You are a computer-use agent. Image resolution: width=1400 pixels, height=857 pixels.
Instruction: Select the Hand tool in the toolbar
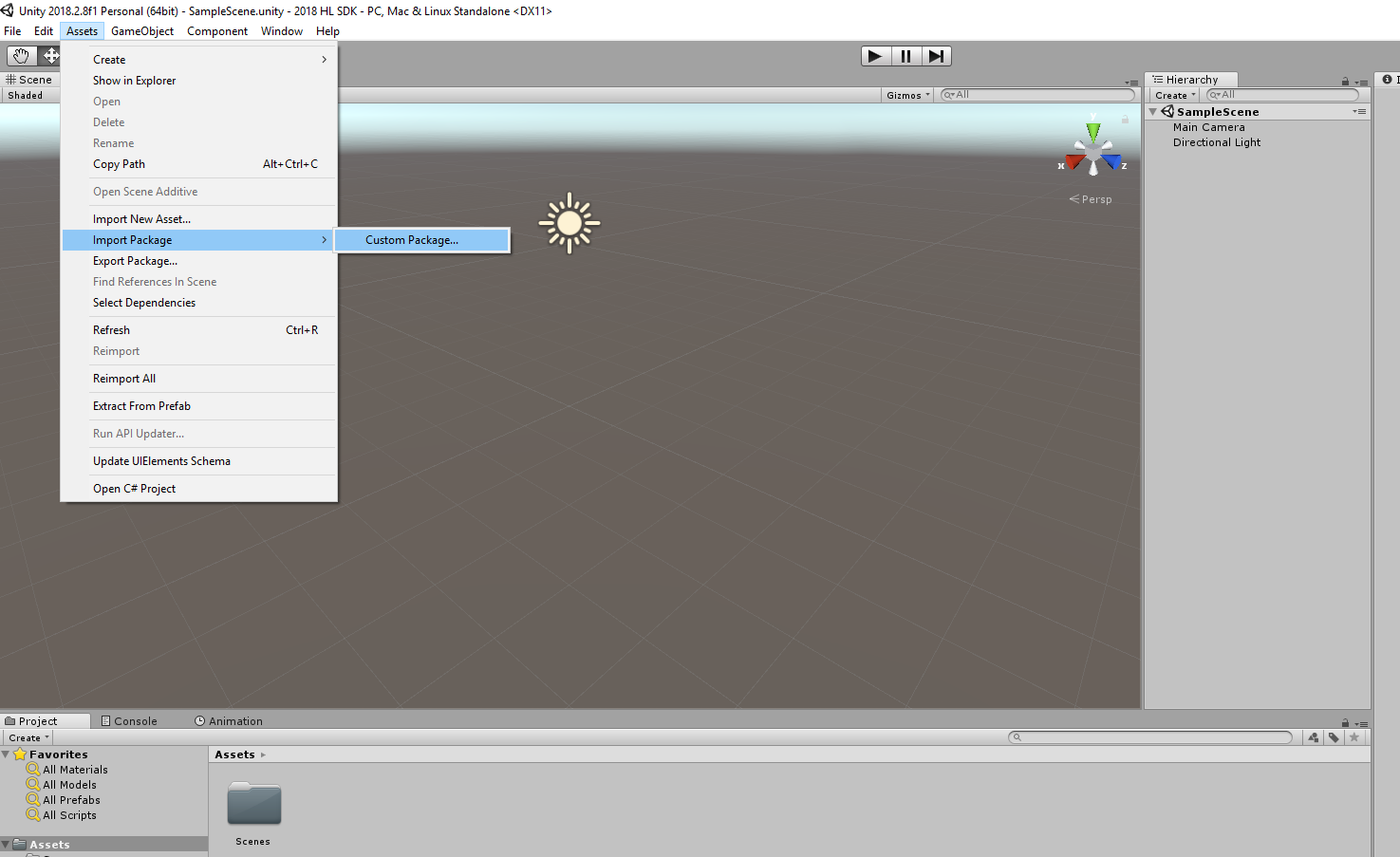[21, 56]
